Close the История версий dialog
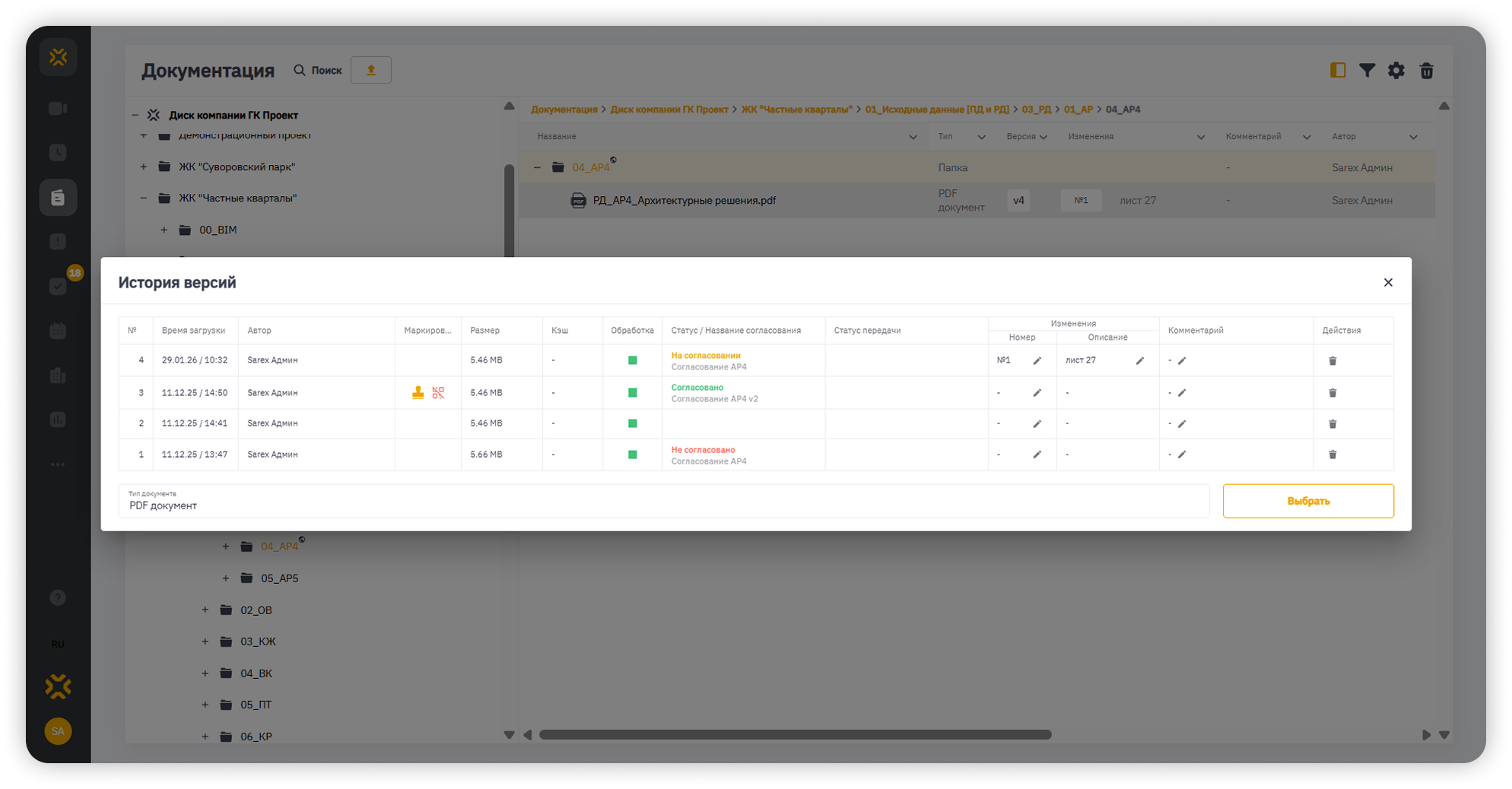The height and width of the screenshot is (789, 1512). (x=1388, y=283)
